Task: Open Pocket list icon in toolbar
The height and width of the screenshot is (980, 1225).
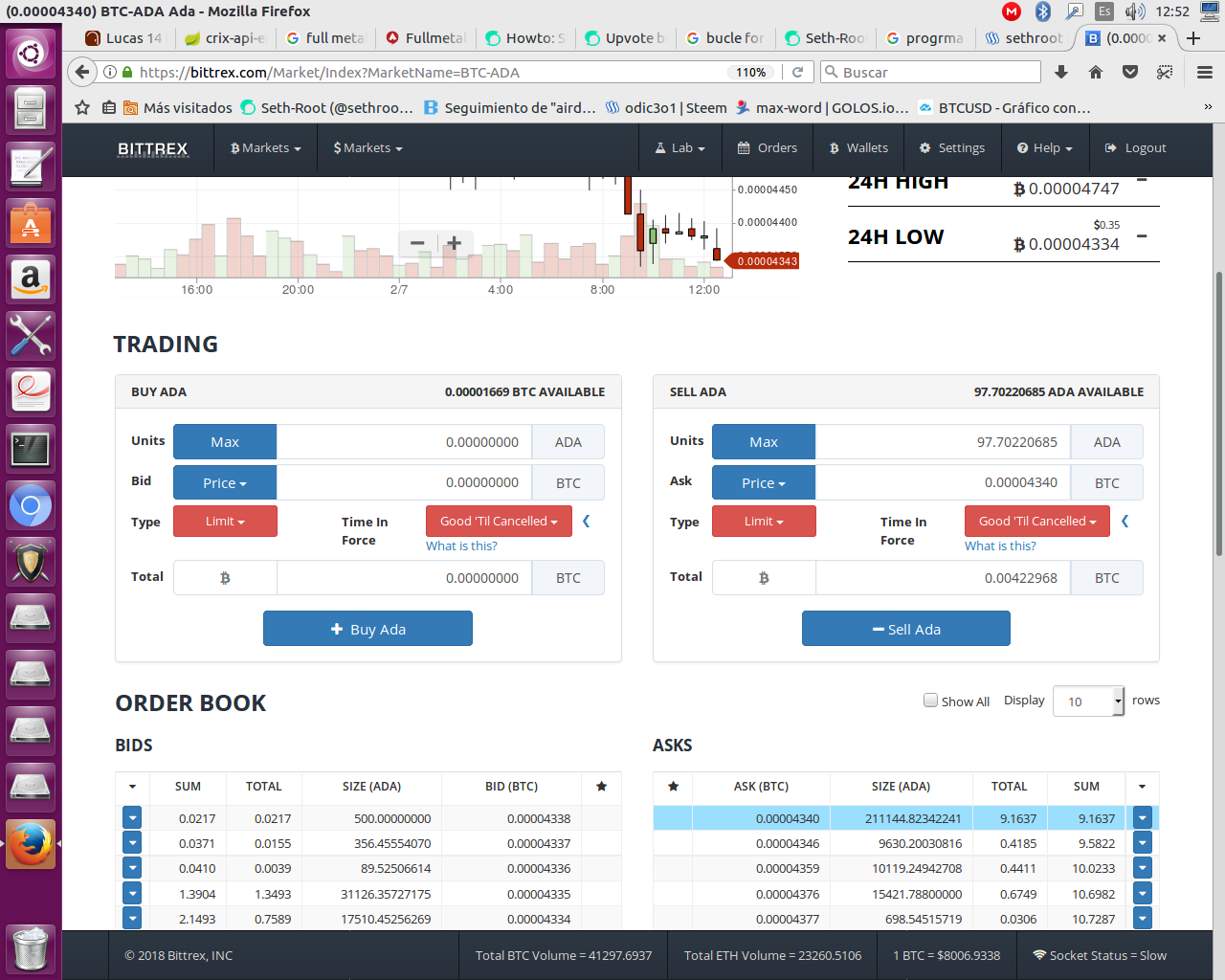Action: (x=1130, y=72)
